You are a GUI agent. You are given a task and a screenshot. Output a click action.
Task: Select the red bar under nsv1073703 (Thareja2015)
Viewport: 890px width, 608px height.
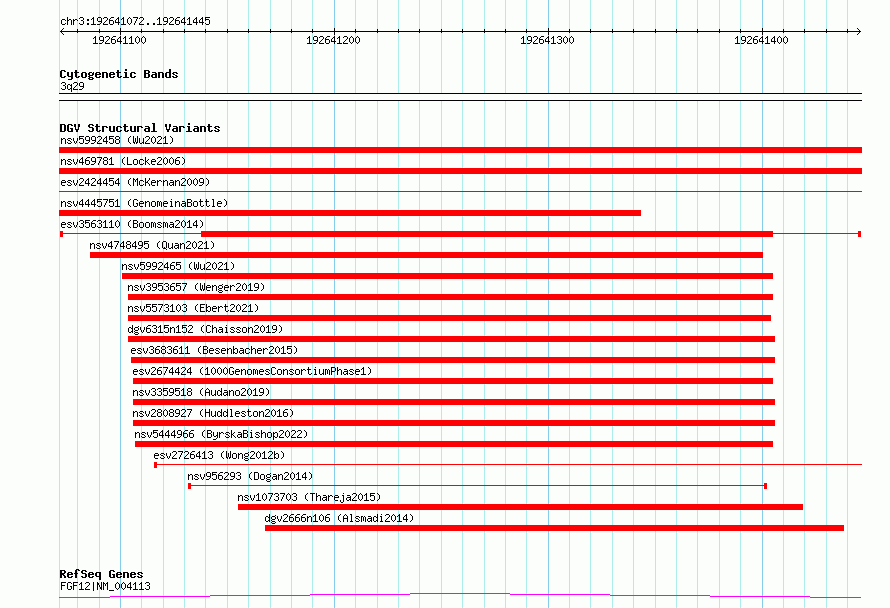(x=520, y=507)
